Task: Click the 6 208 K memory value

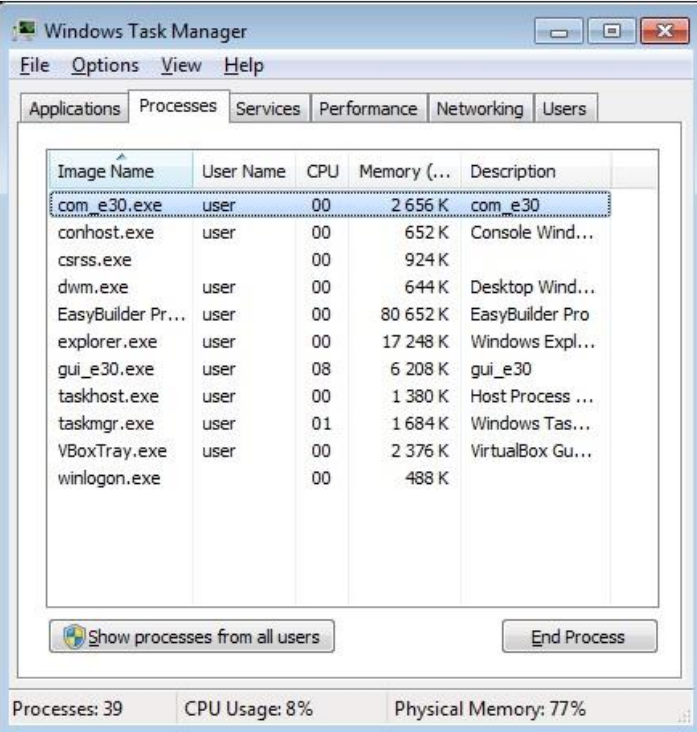Action: [419, 369]
